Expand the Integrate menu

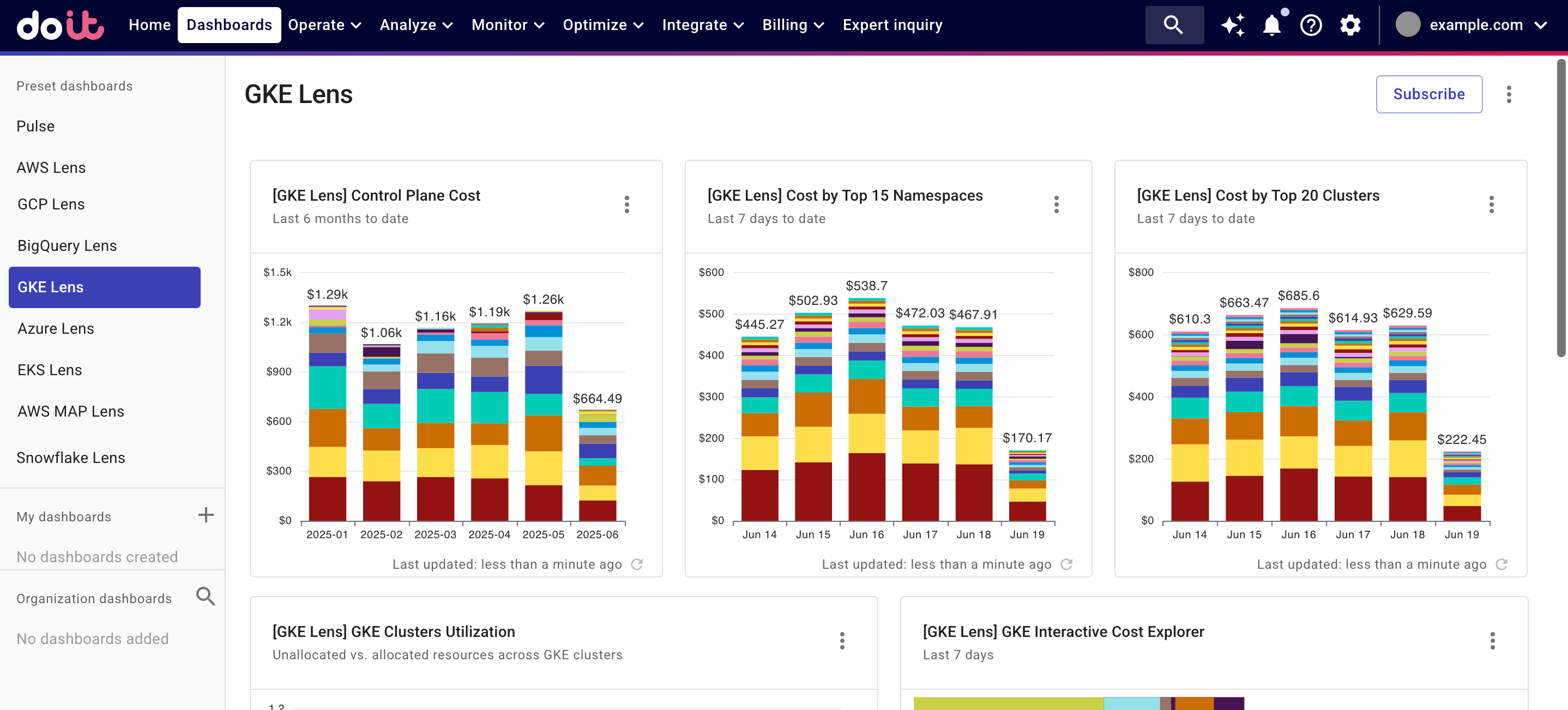(702, 25)
